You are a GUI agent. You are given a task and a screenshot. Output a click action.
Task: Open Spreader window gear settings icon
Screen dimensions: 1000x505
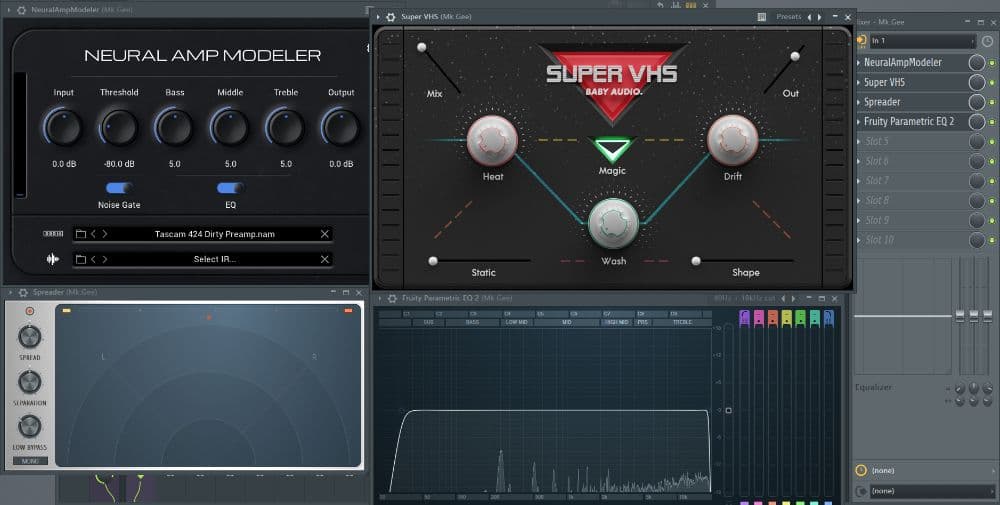pos(23,292)
